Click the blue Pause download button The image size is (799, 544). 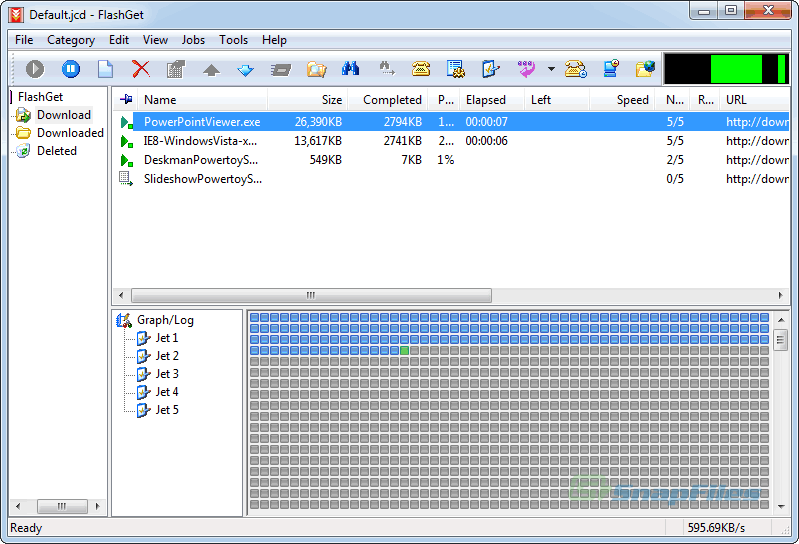(x=71, y=69)
